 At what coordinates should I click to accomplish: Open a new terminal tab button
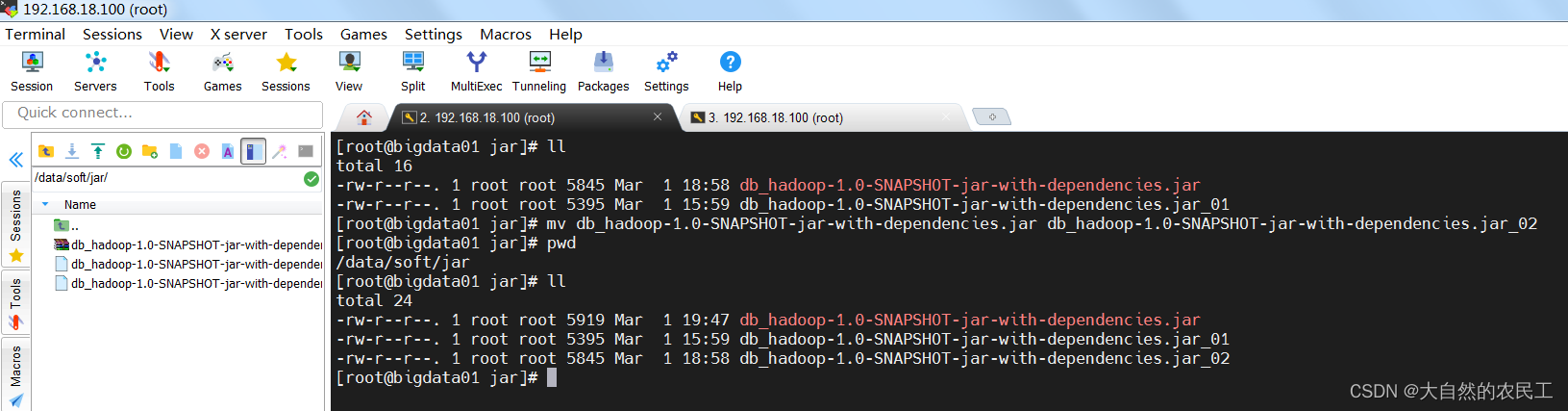point(991,116)
